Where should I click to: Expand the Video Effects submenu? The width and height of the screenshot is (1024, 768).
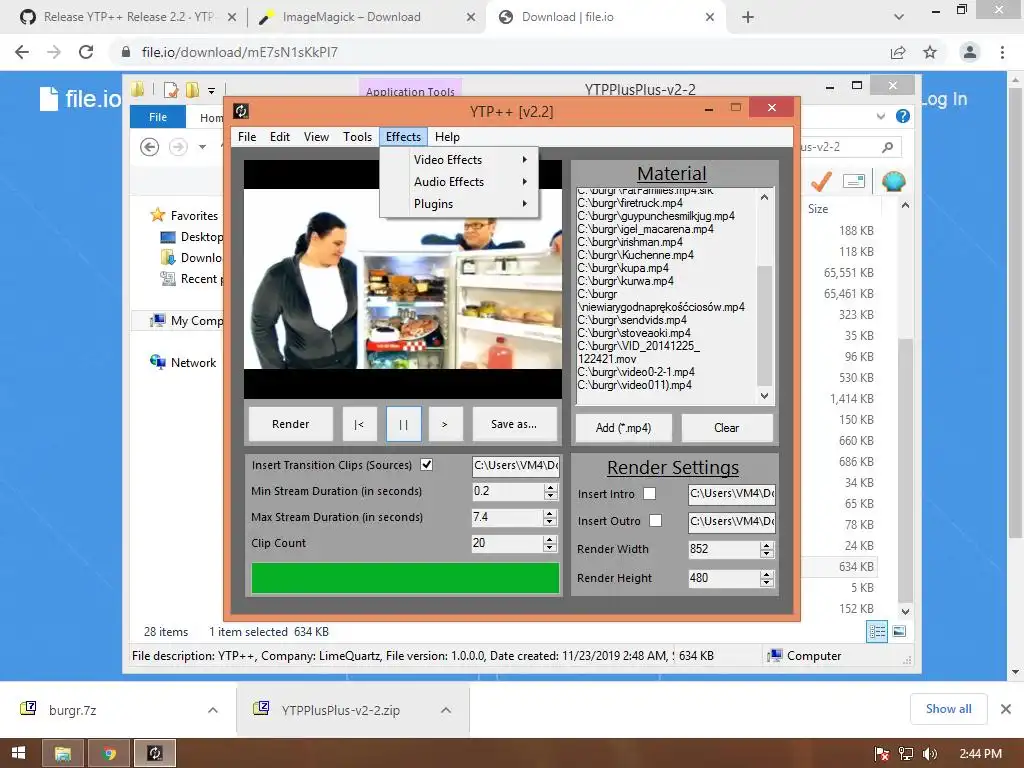point(459,159)
